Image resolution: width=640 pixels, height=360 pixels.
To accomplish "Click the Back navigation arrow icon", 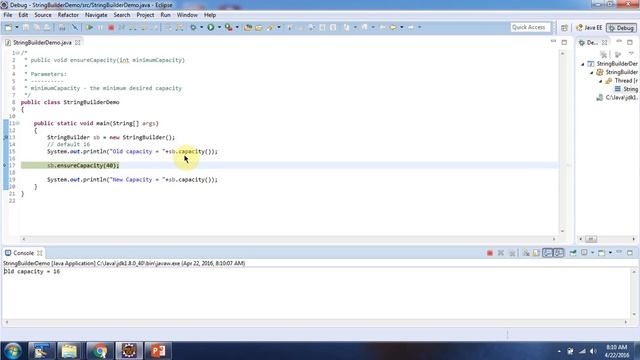I will (382, 27).
